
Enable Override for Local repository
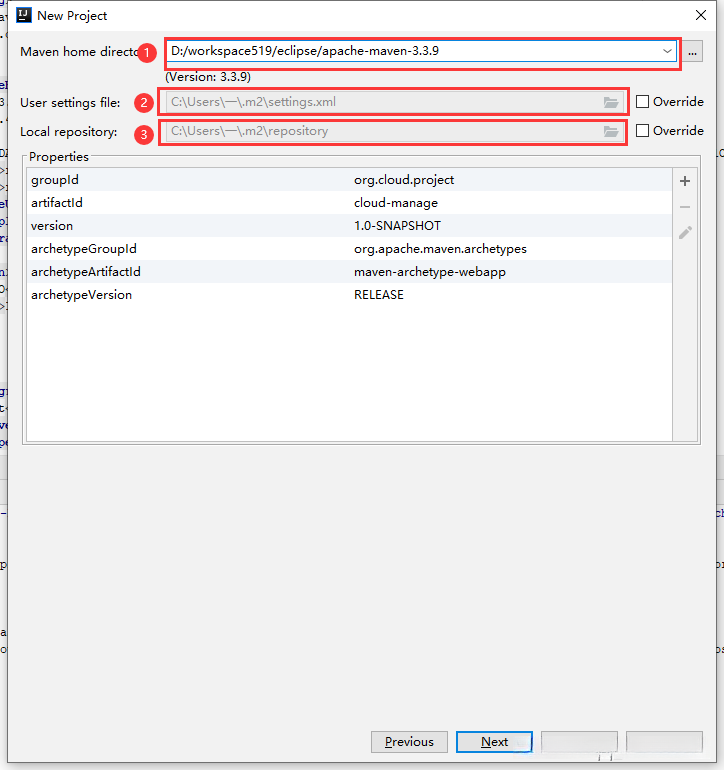click(642, 131)
